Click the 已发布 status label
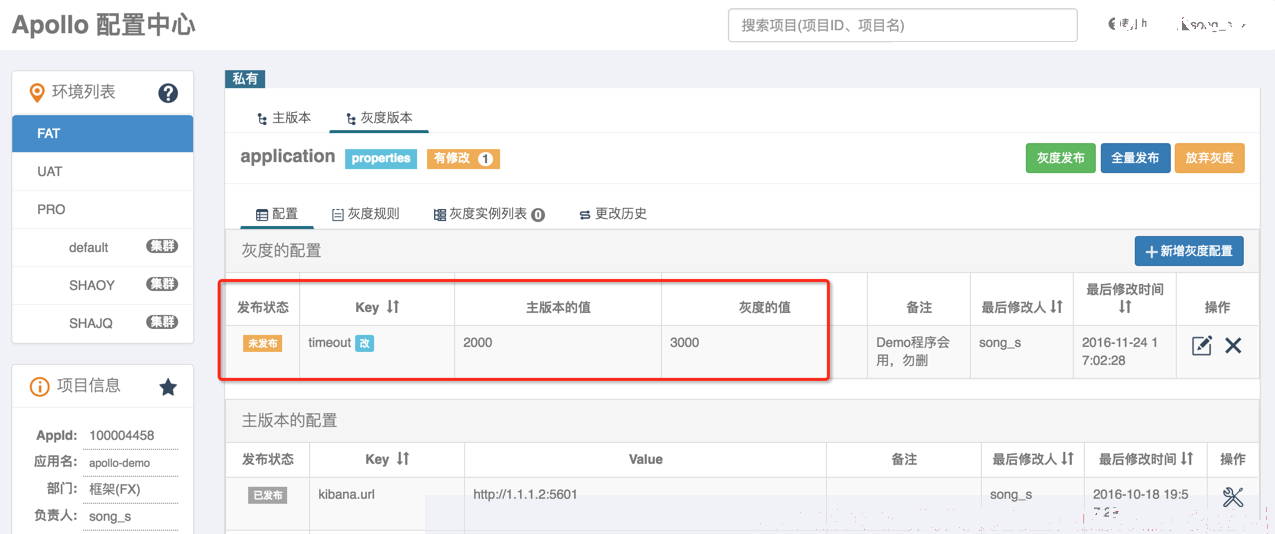The image size is (1275, 534). click(x=268, y=495)
